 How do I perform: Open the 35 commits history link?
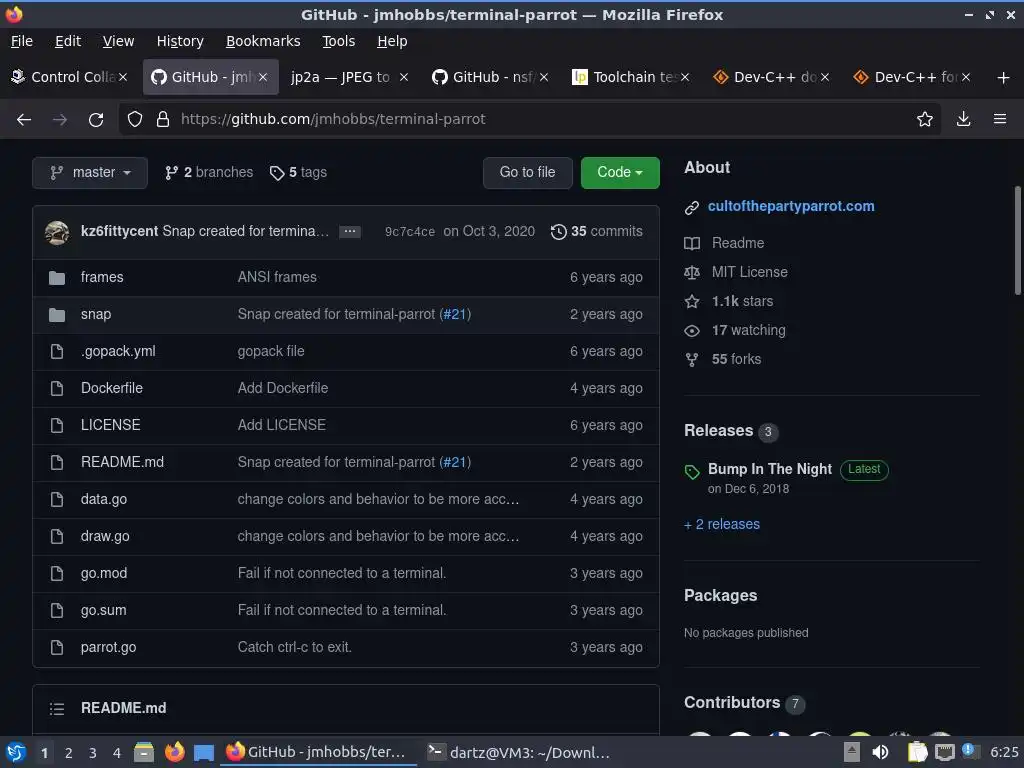(597, 232)
